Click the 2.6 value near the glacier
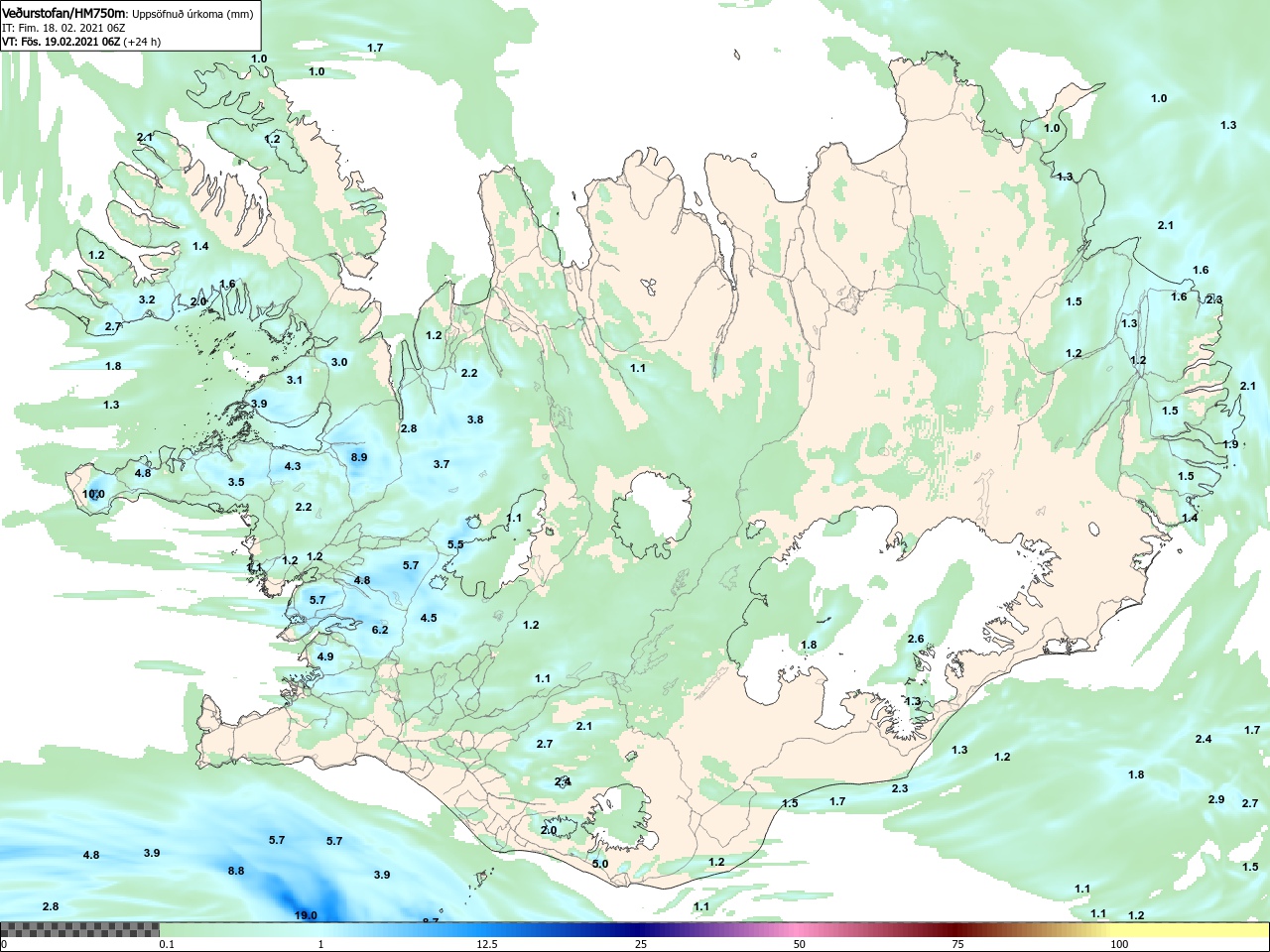Screen dimensions: 1270x952 coord(916,640)
